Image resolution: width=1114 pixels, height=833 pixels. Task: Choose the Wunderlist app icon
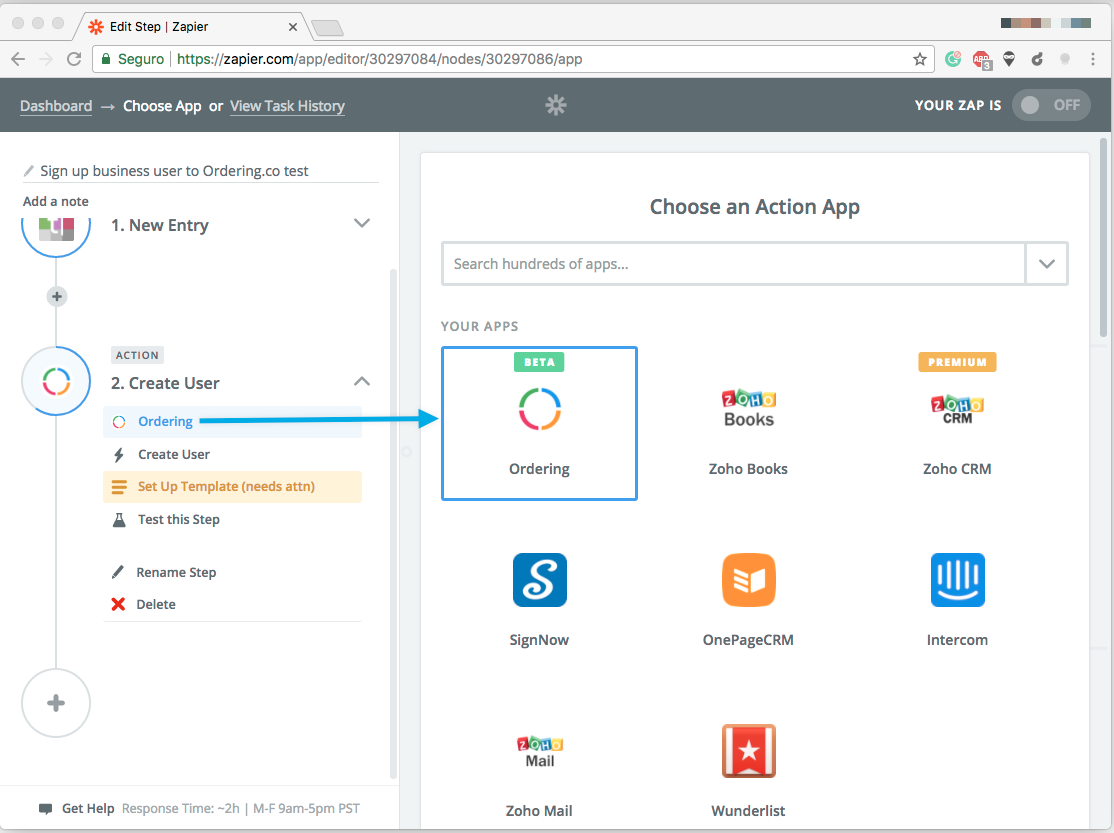(x=748, y=751)
